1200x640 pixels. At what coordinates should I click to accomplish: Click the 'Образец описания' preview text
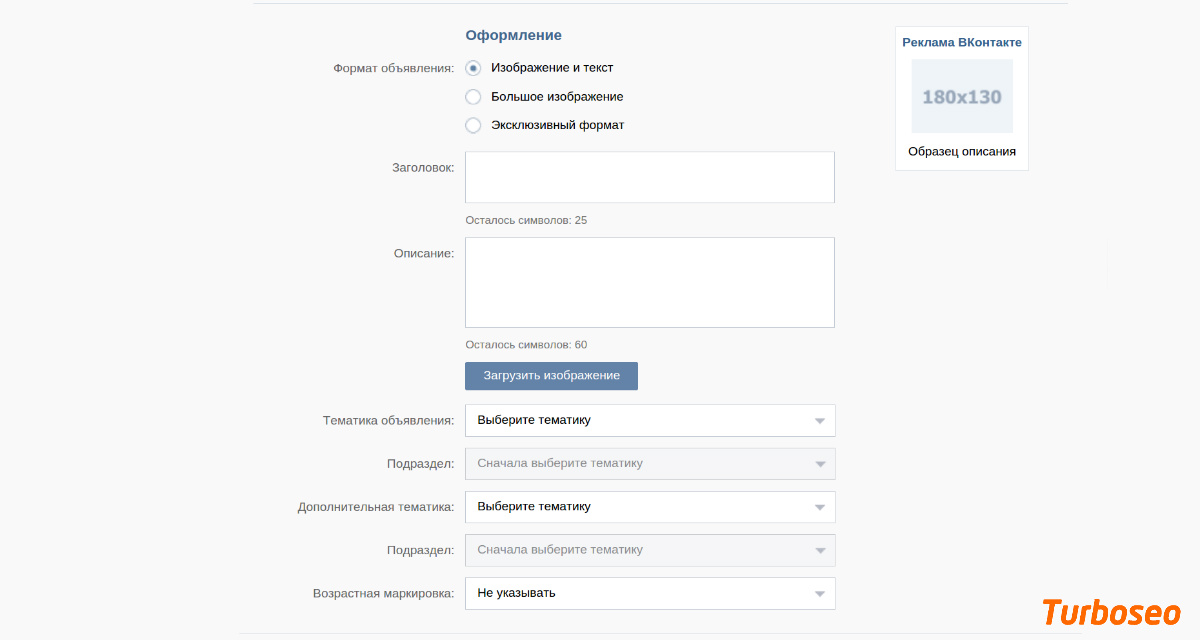coord(962,152)
